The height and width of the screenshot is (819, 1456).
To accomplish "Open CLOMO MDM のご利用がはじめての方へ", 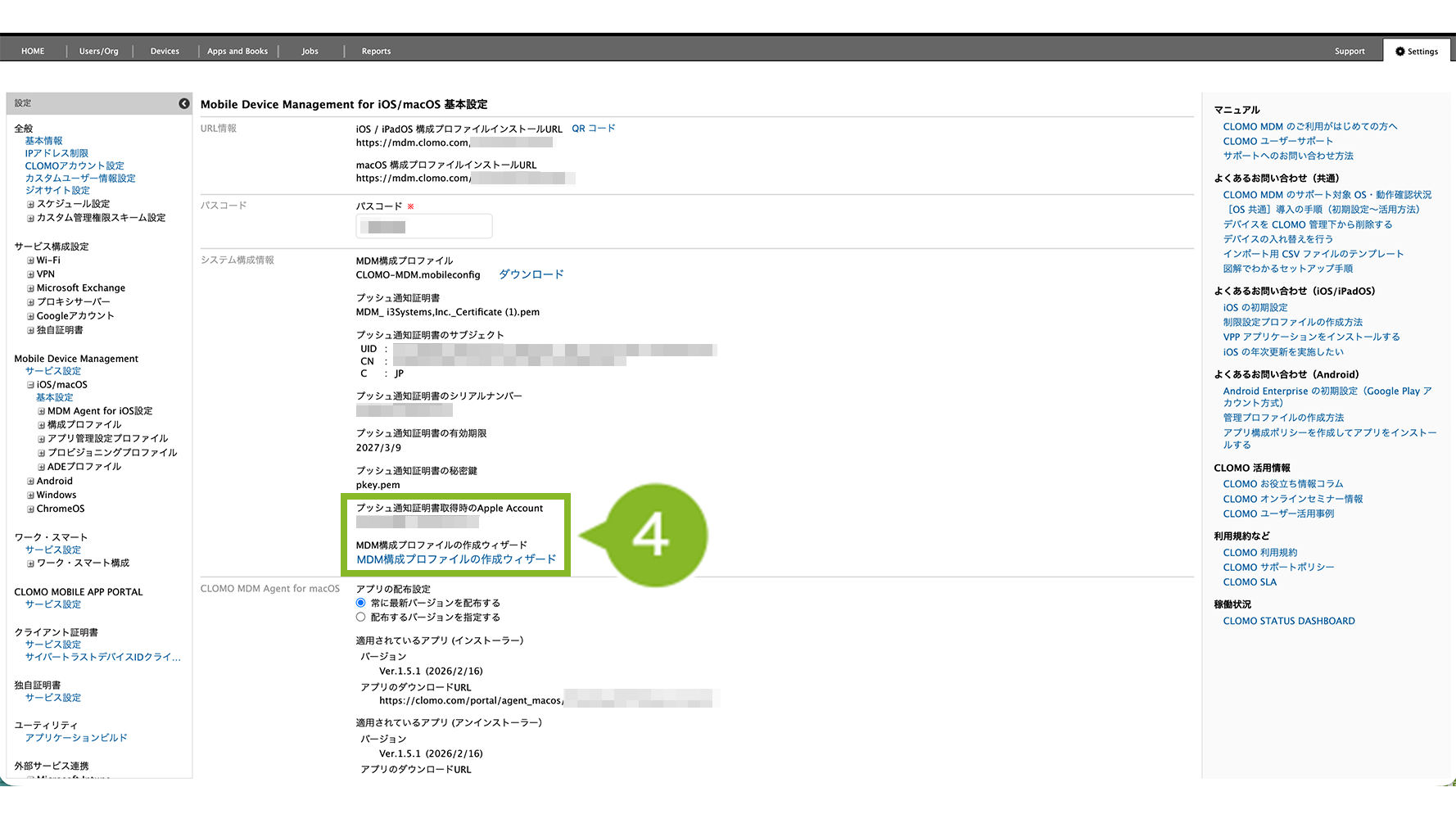I will point(1310,127).
